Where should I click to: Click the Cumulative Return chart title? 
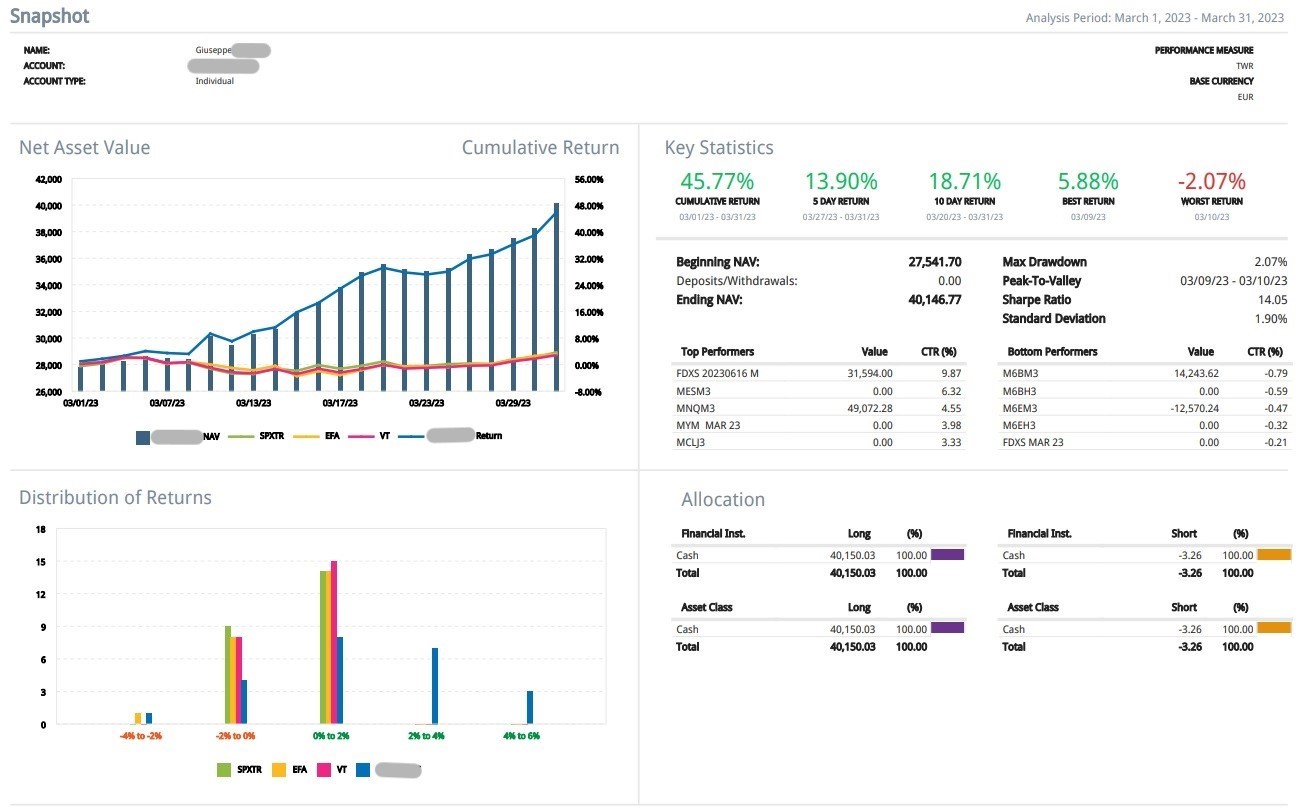pos(540,148)
